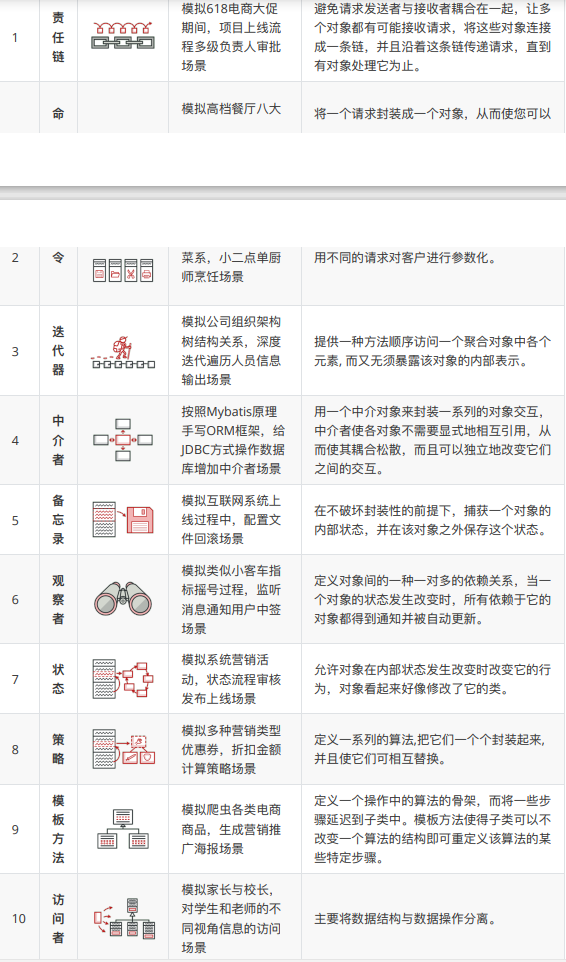Click row number 3 cell
The width and height of the screenshot is (566, 962).
[20, 351]
